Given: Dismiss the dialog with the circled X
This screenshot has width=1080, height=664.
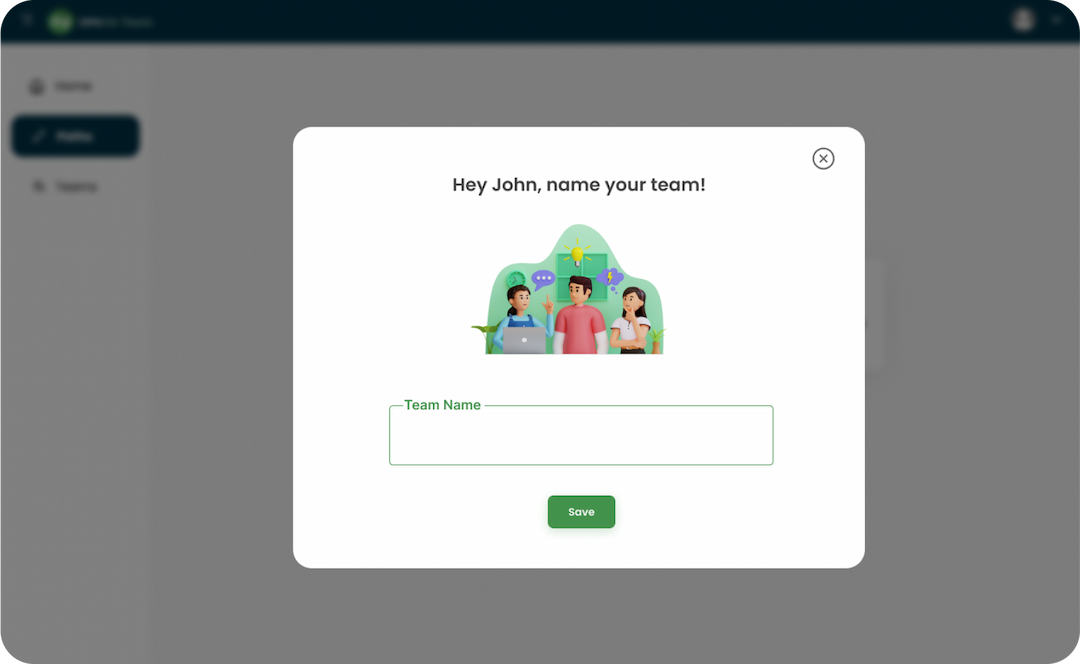Looking at the screenshot, I should click(823, 158).
